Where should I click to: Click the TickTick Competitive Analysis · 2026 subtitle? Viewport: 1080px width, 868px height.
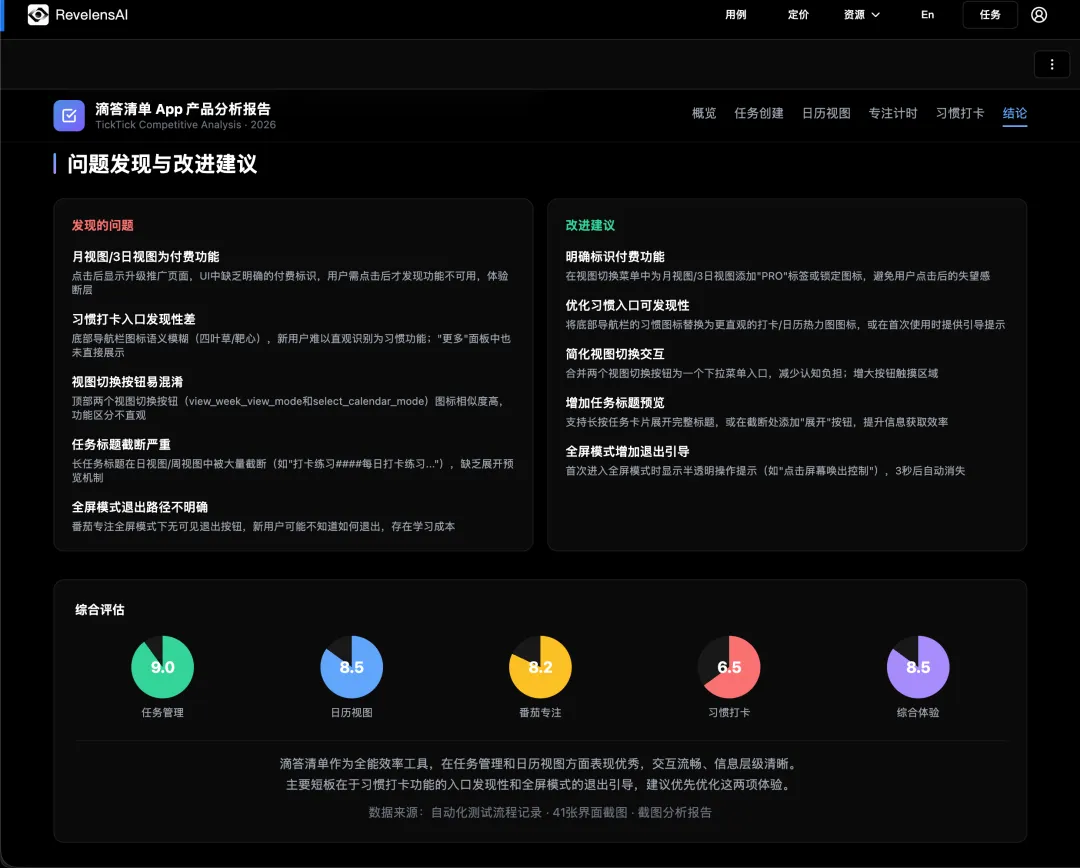coord(185,125)
